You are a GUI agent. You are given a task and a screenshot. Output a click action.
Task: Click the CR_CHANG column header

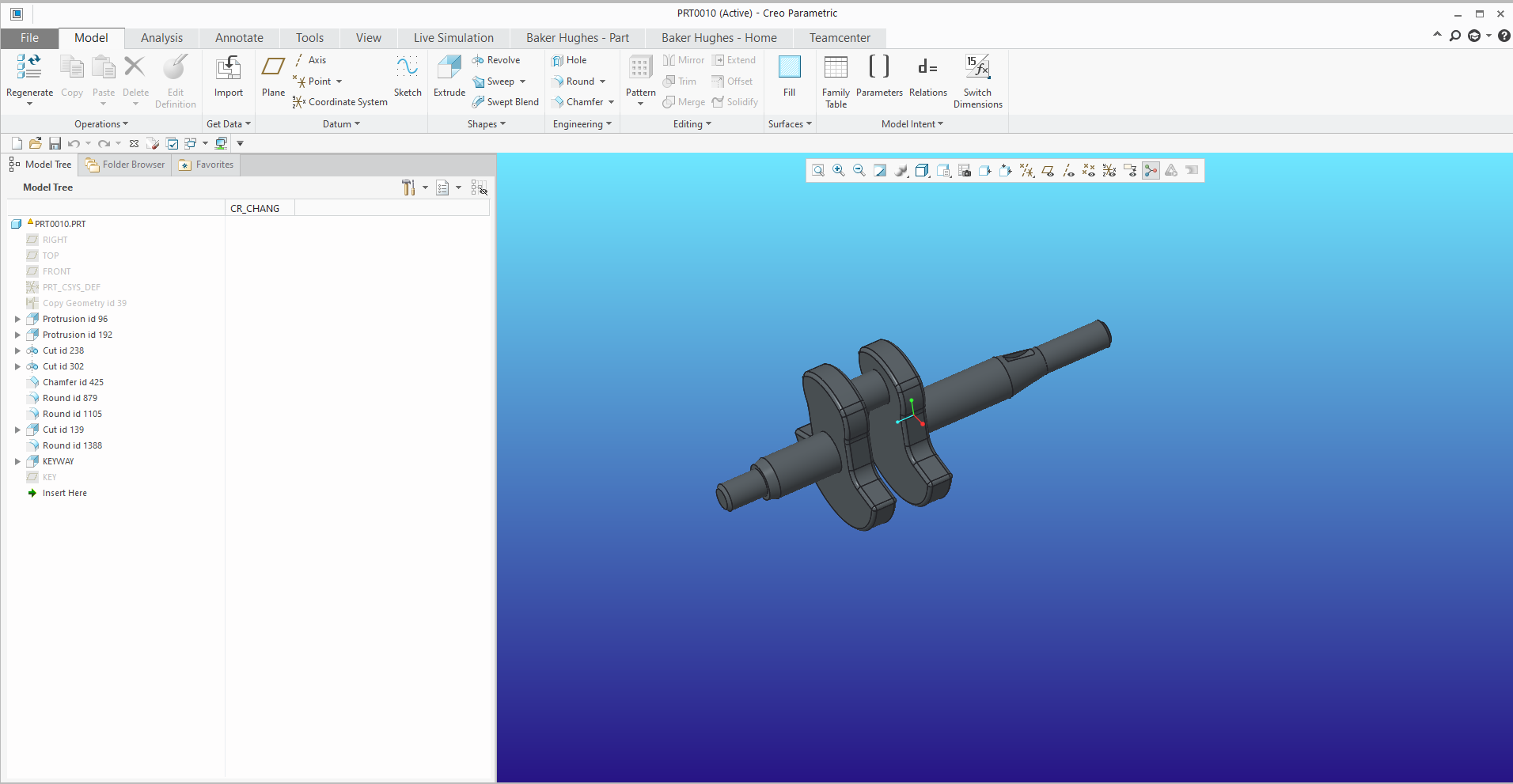(x=255, y=207)
